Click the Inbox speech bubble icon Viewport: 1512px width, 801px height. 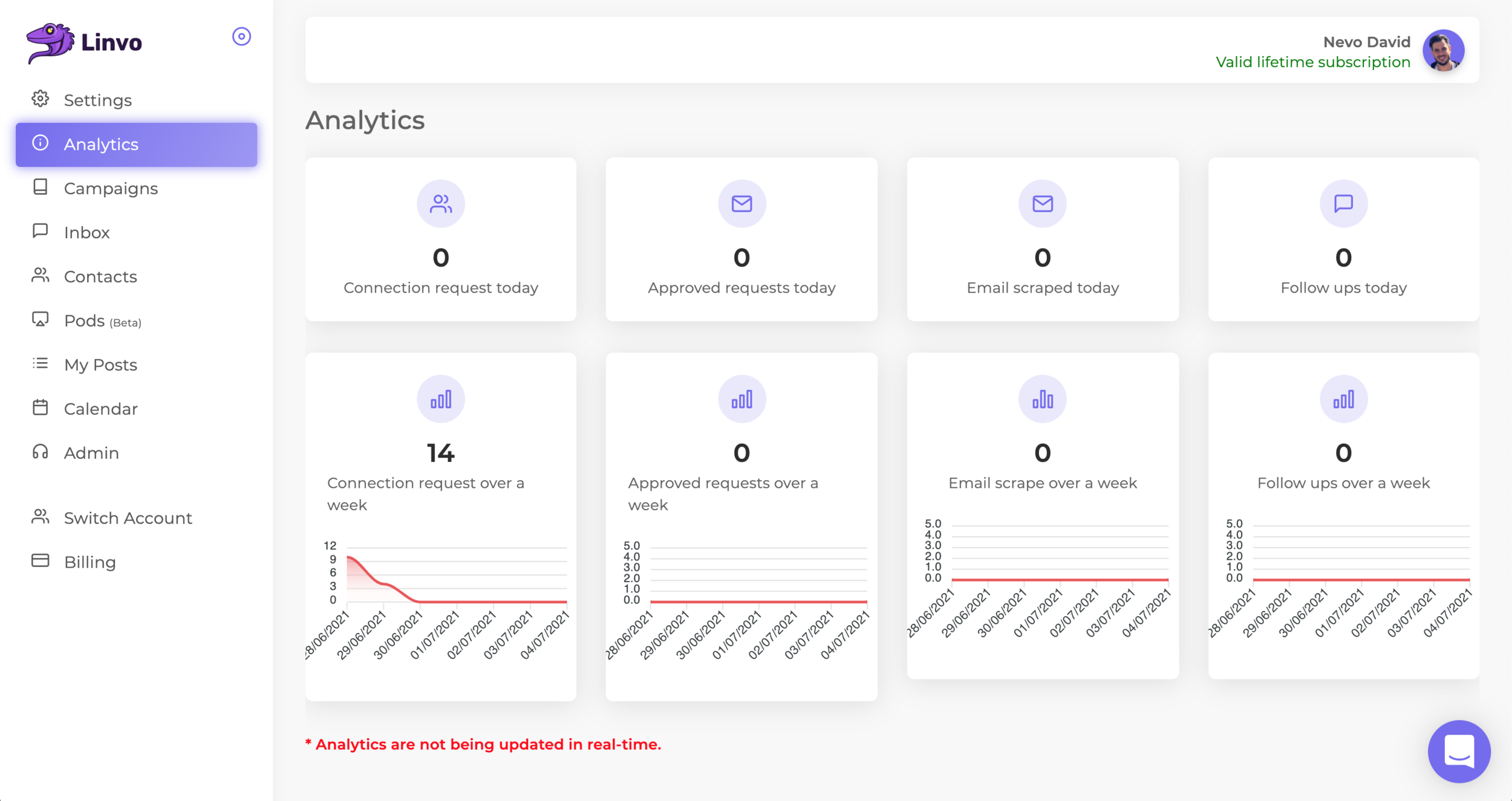pos(41,232)
